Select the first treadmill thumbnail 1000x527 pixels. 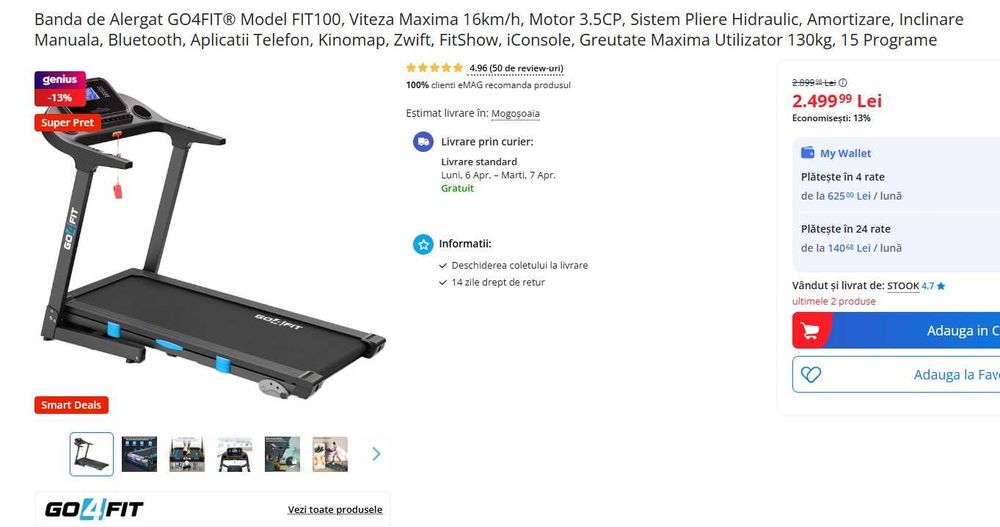coord(91,454)
